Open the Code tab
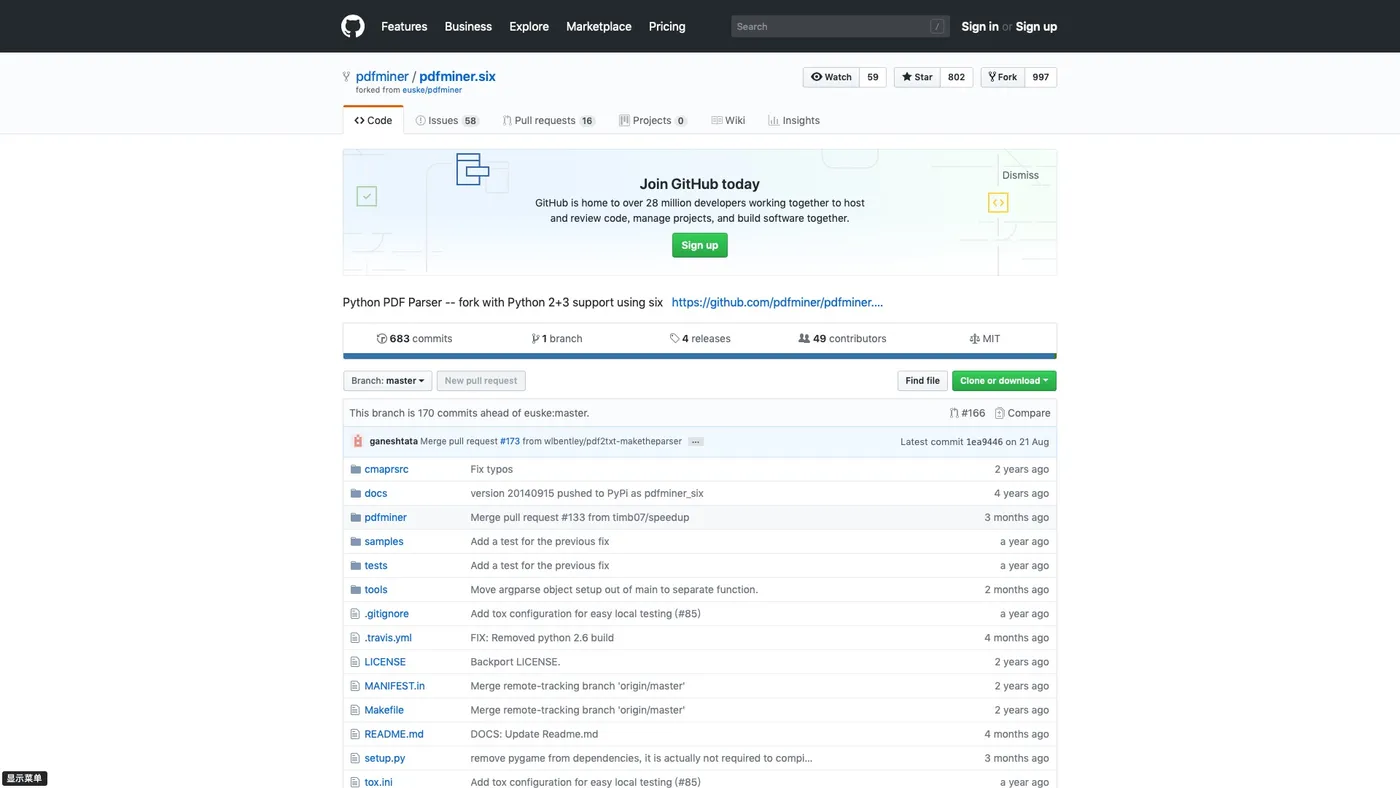This screenshot has width=1400, height=788. coord(373,120)
